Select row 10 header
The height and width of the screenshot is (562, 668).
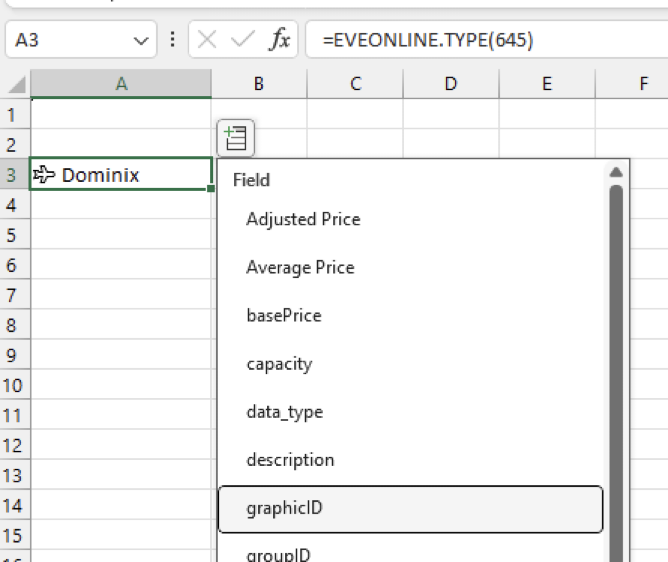click(15, 385)
